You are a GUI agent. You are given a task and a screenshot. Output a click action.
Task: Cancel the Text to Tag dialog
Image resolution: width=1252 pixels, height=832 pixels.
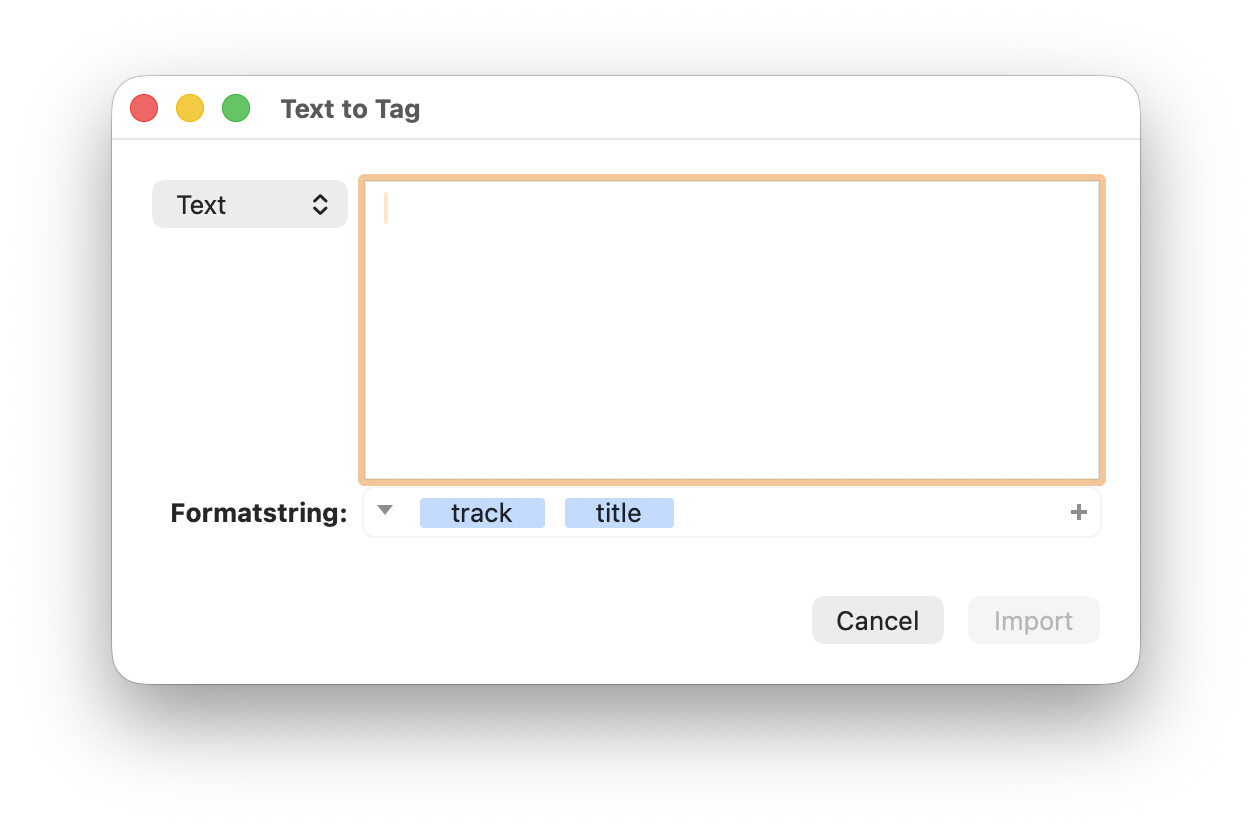pyautogui.click(x=877, y=620)
